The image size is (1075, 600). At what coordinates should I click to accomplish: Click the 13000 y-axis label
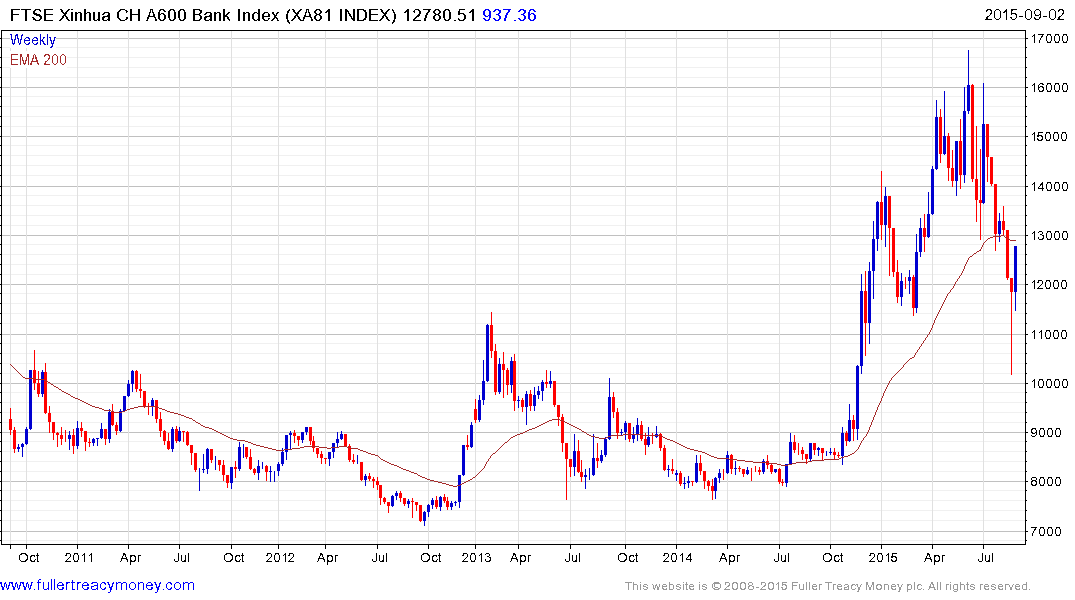[1050, 235]
